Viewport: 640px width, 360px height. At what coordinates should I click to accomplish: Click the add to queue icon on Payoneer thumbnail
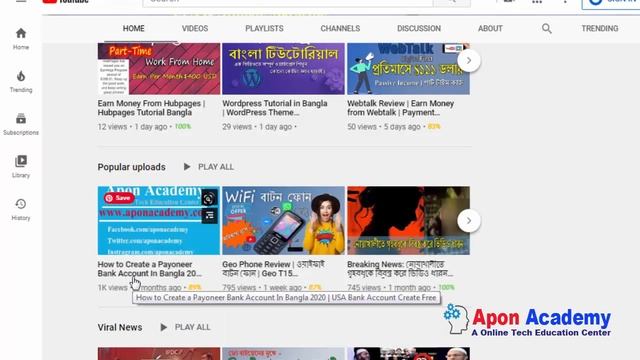tap(209, 216)
